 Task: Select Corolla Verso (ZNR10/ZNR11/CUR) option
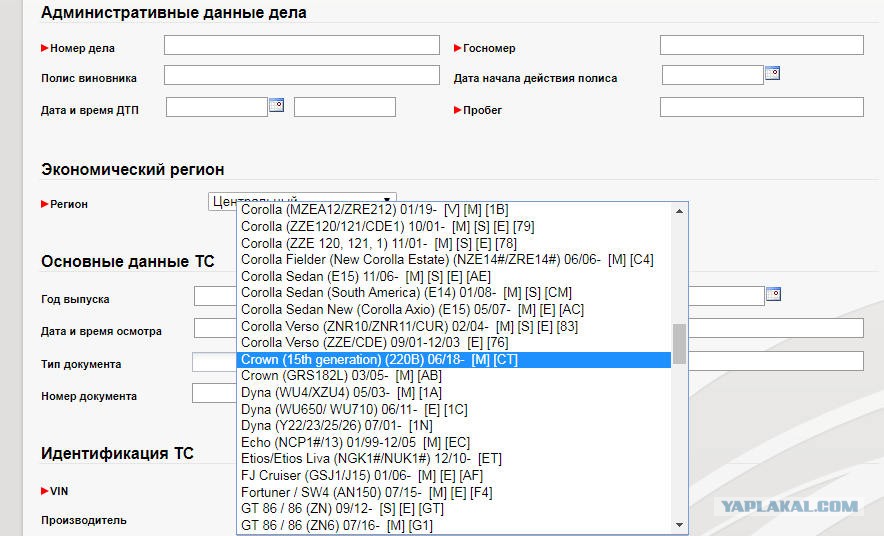pyautogui.click(x=454, y=326)
